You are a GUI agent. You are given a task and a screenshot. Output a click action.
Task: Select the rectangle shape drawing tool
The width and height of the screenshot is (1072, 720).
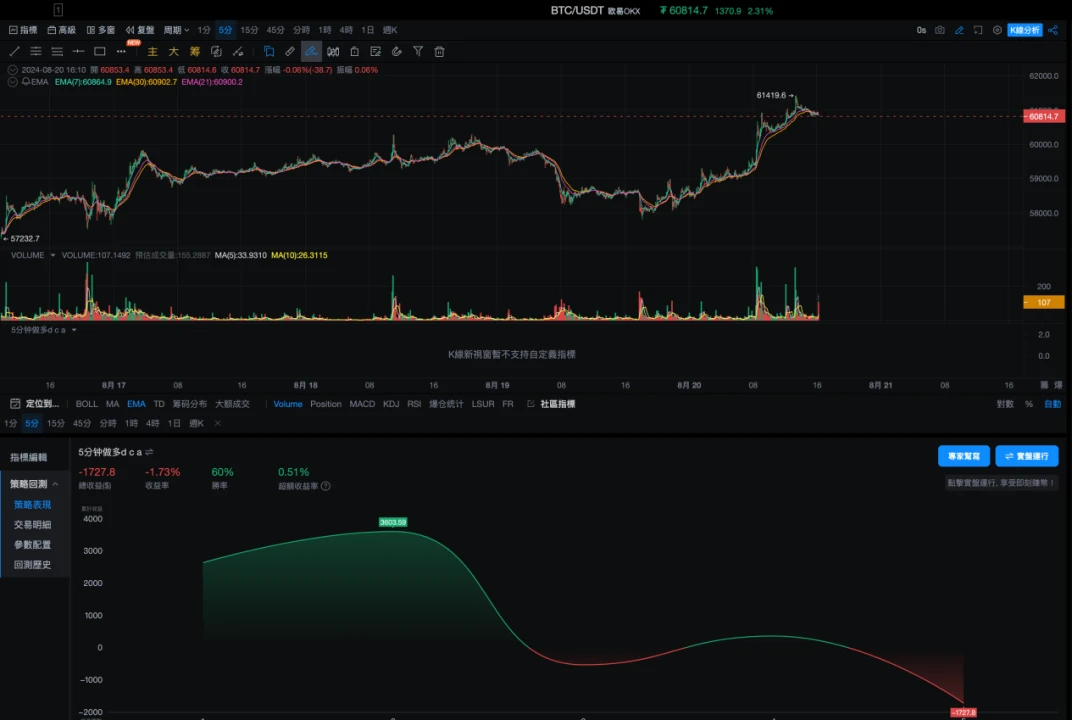[x=100, y=51]
